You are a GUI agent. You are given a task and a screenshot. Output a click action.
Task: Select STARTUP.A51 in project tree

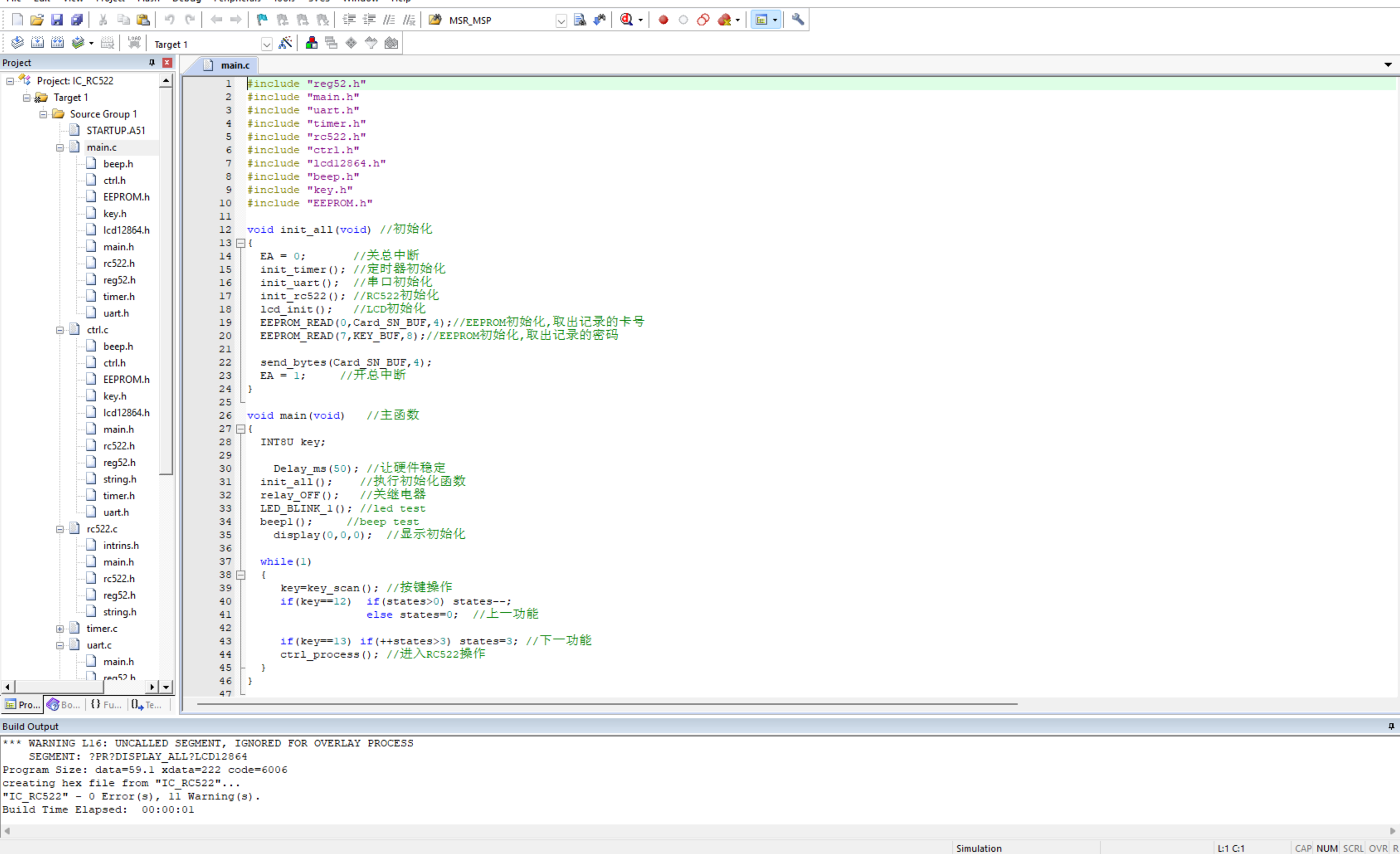[x=116, y=131]
